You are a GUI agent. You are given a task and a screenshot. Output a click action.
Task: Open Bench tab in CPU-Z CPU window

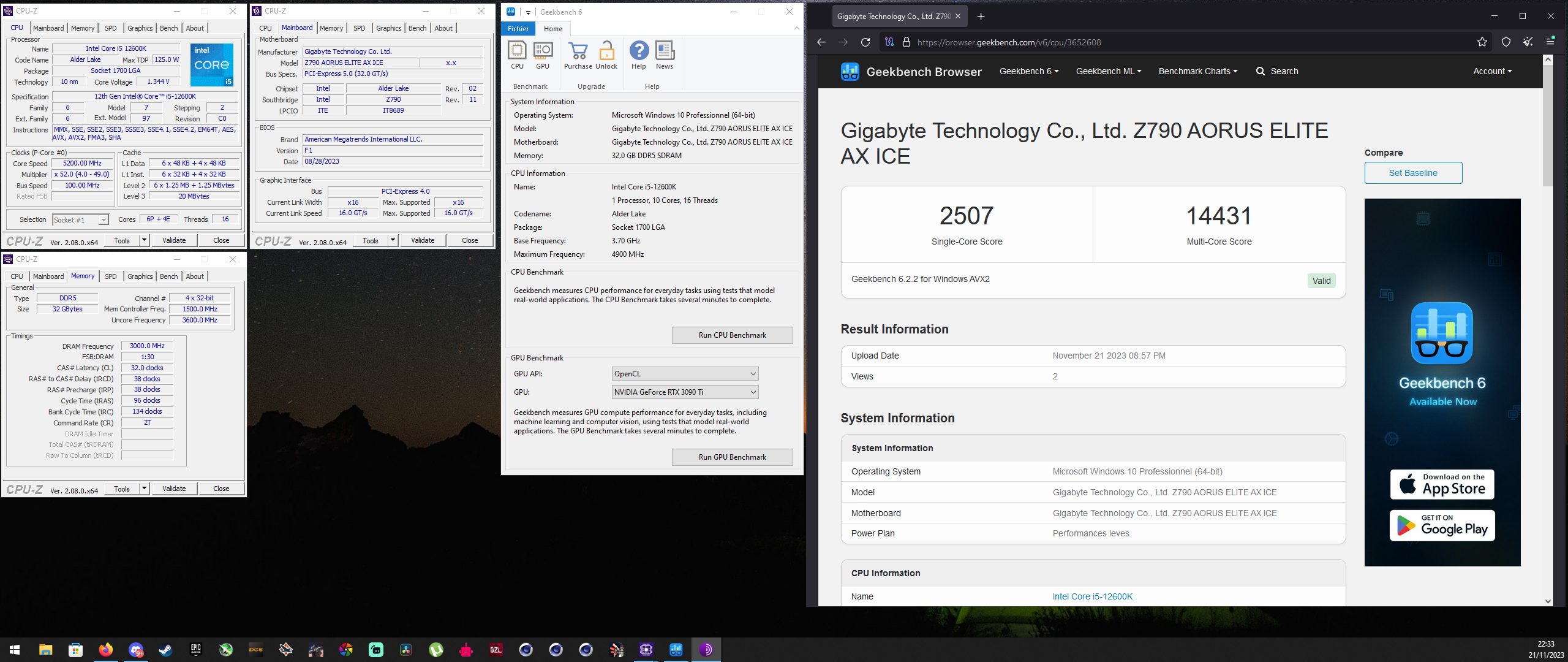click(x=168, y=28)
